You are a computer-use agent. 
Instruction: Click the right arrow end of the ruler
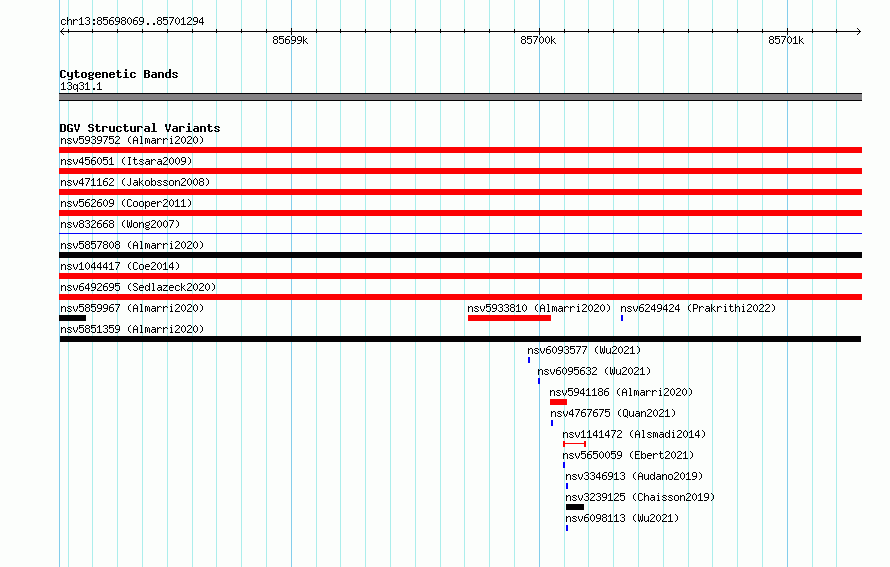[858, 31]
